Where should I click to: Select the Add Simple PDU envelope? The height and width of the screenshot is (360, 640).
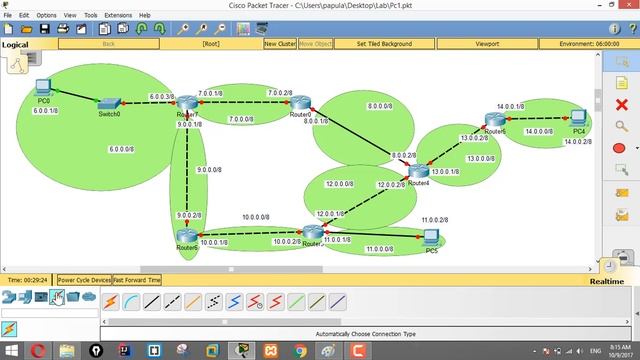(x=622, y=193)
